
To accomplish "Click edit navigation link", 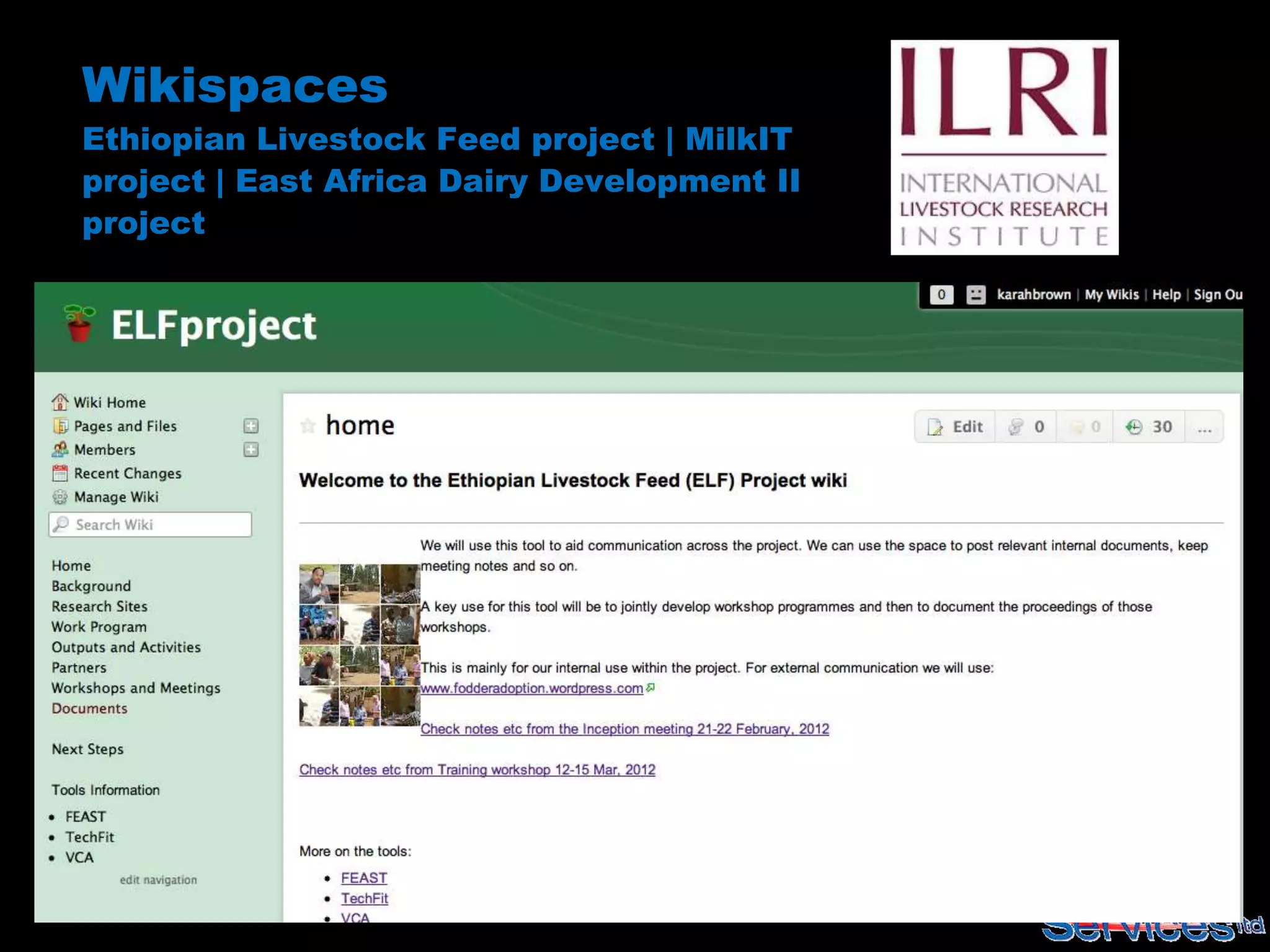I will click(x=158, y=879).
